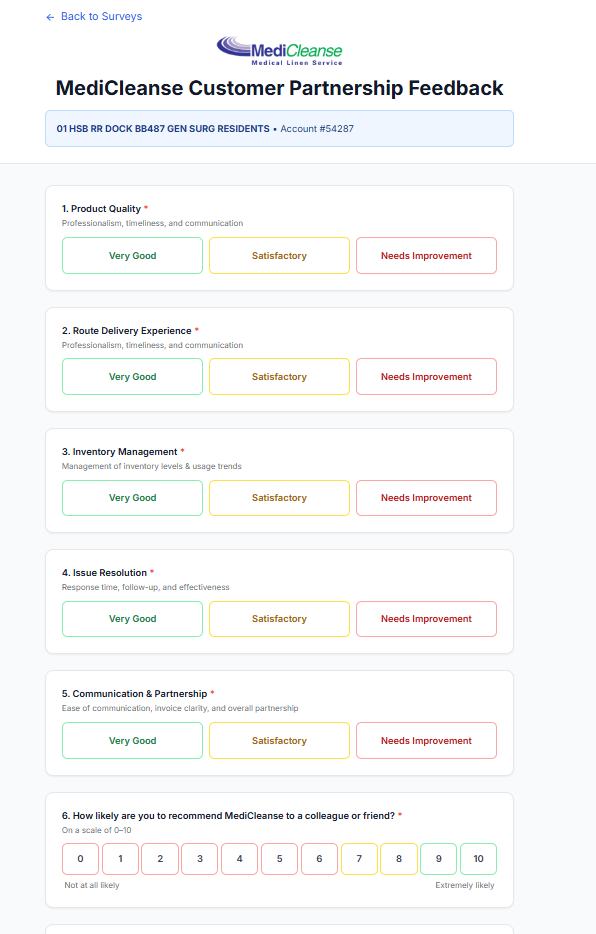Pick Satisfactory for Communication & Partnership
The image size is (596, 934).
pos(279,740)
